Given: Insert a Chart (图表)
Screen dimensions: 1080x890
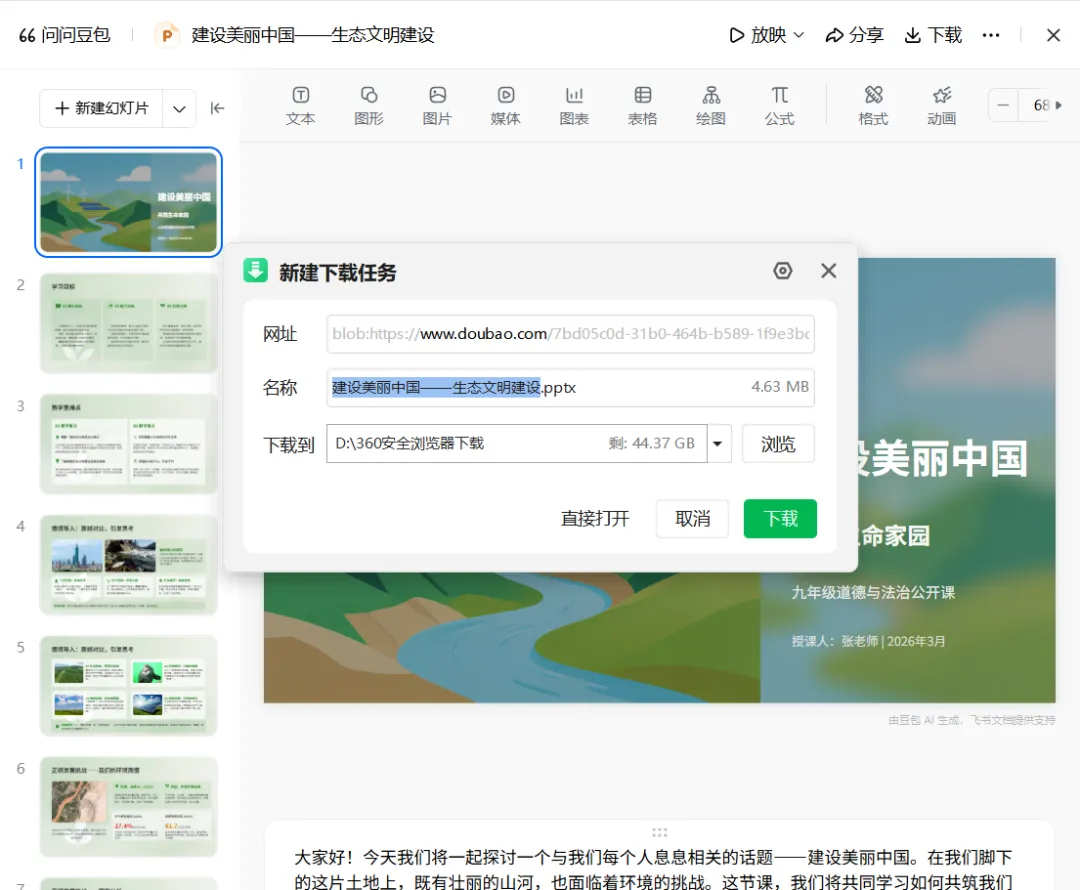Looking at the screenshot, I should 574,105.
